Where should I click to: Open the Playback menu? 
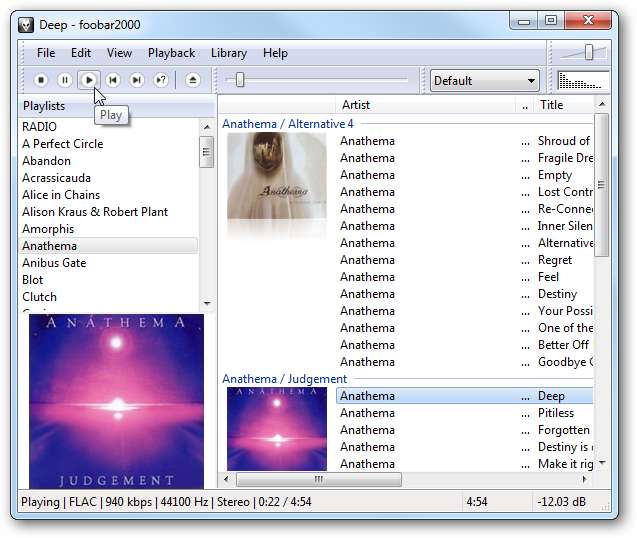pyautogui.click(x=171, y=53)
